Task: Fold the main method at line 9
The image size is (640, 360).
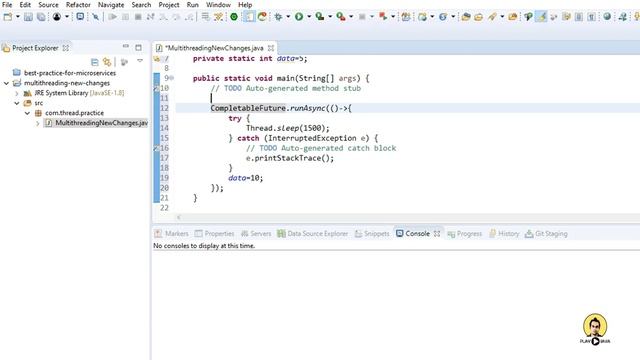Action: pos(172,78)
